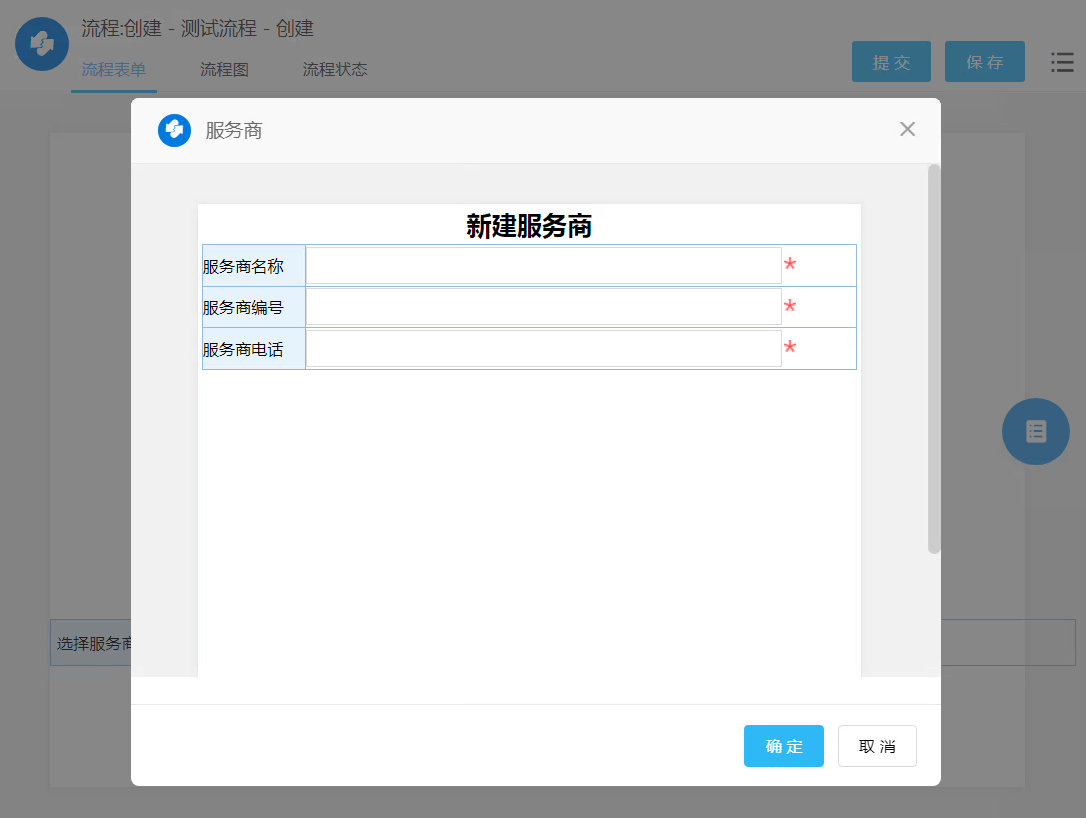
Task: Click the dialog's vertical scrollbar
Action: (x=934, y=360)
